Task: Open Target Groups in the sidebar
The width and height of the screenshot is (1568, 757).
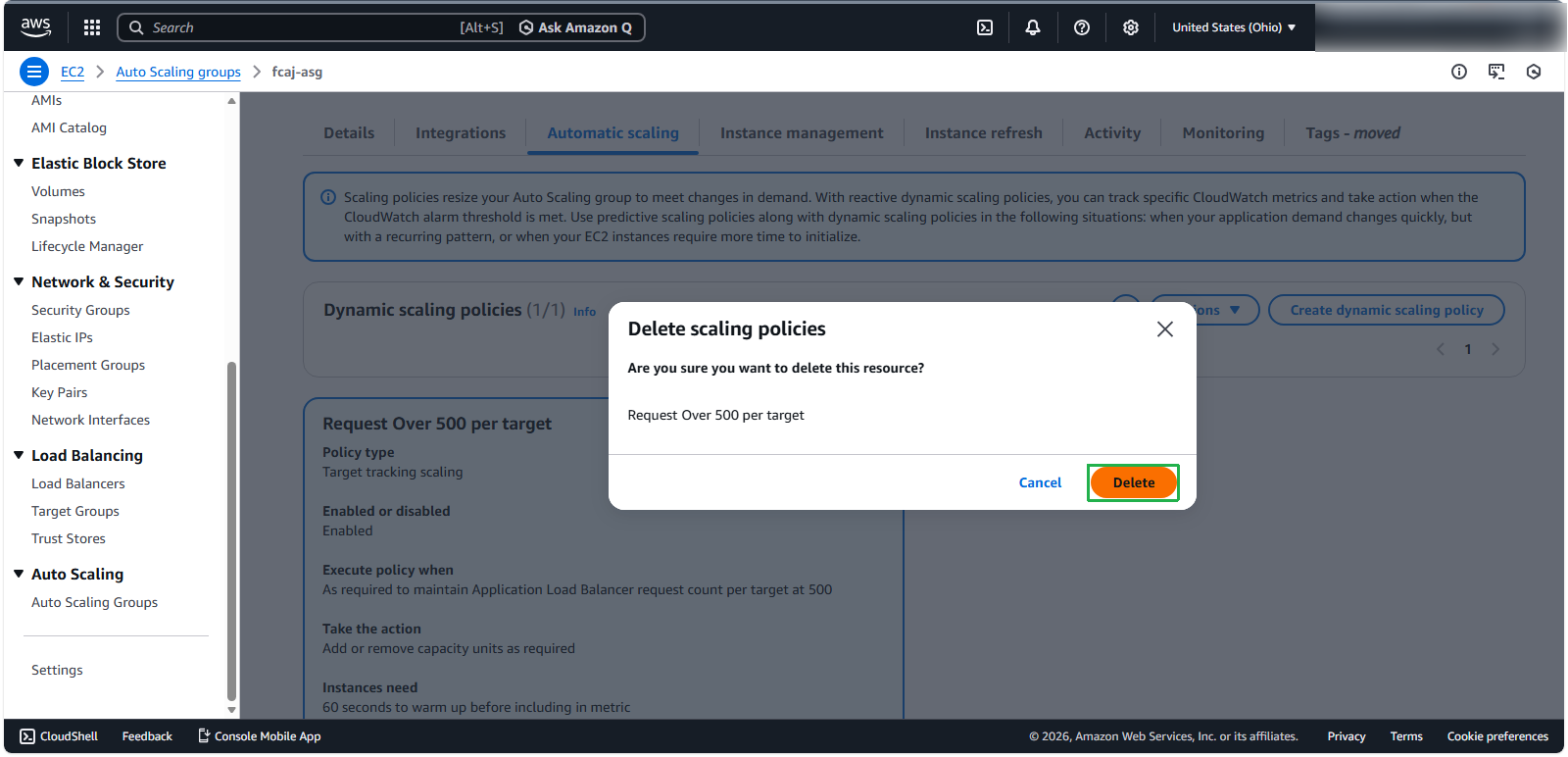Action: click(x=75, y=511)
